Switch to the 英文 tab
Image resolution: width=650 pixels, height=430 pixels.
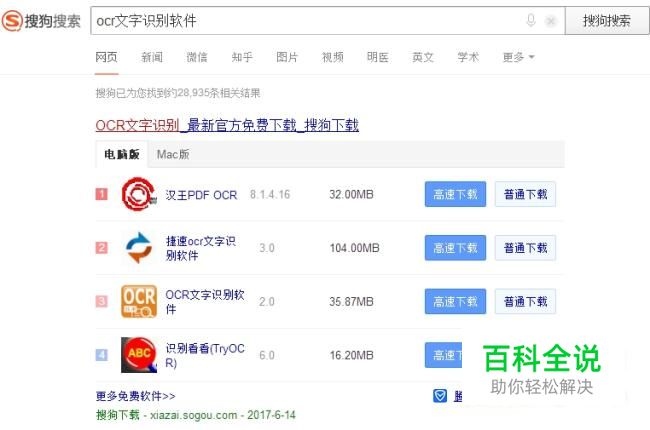click(423, 57)
